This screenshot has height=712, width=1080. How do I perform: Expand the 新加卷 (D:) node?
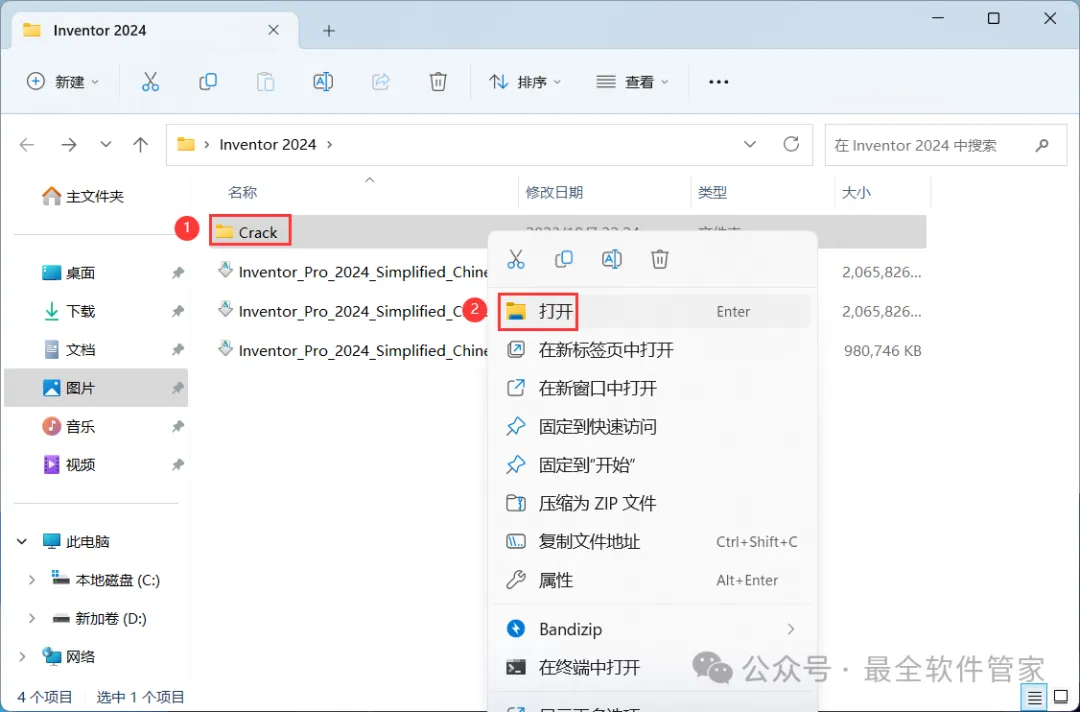coord(32,619)
